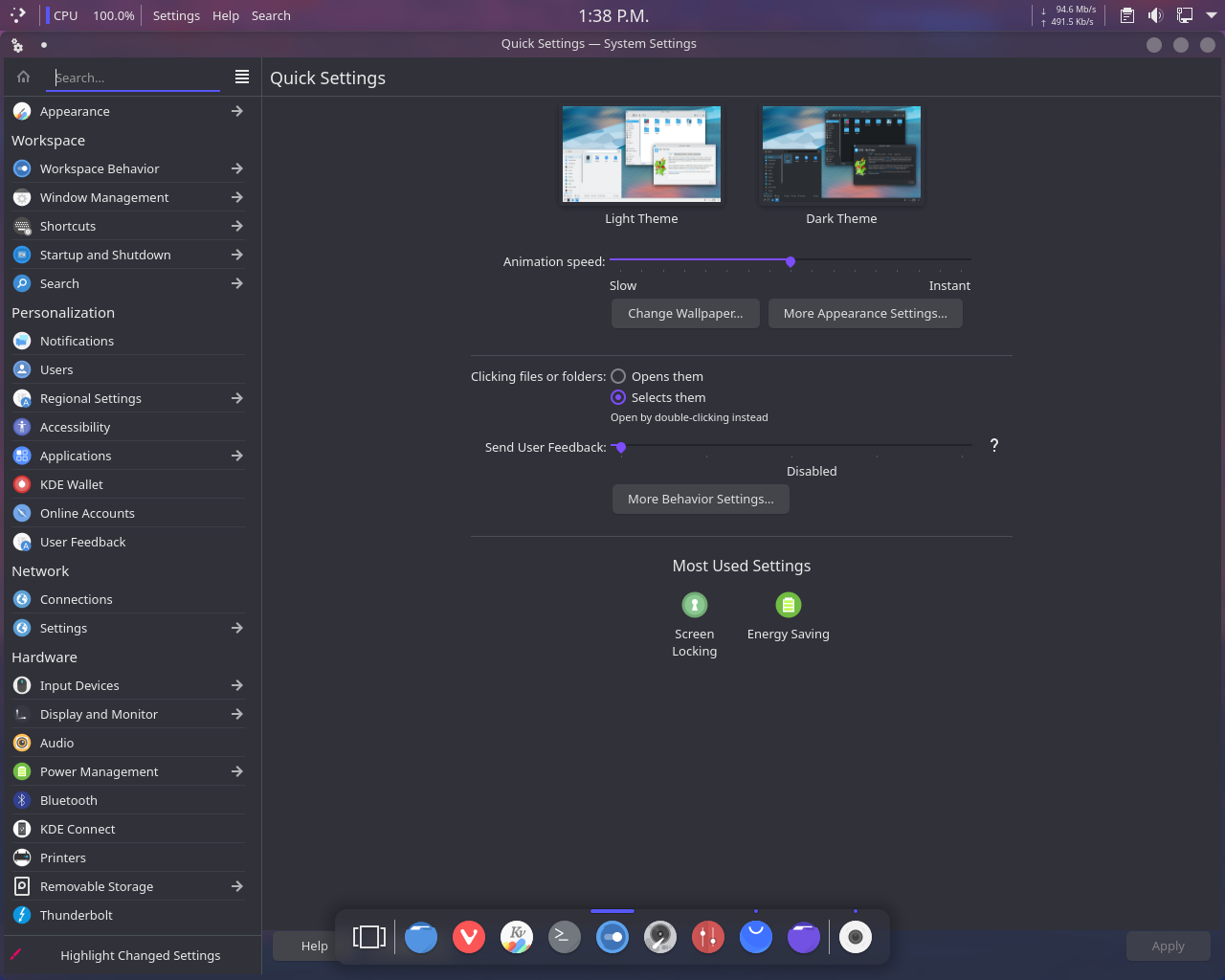The height and width of the screenshot is (980, 1225).
Task: Select 'Opens them' radio button
Action: pyautogui.click(x=618, y=376)
